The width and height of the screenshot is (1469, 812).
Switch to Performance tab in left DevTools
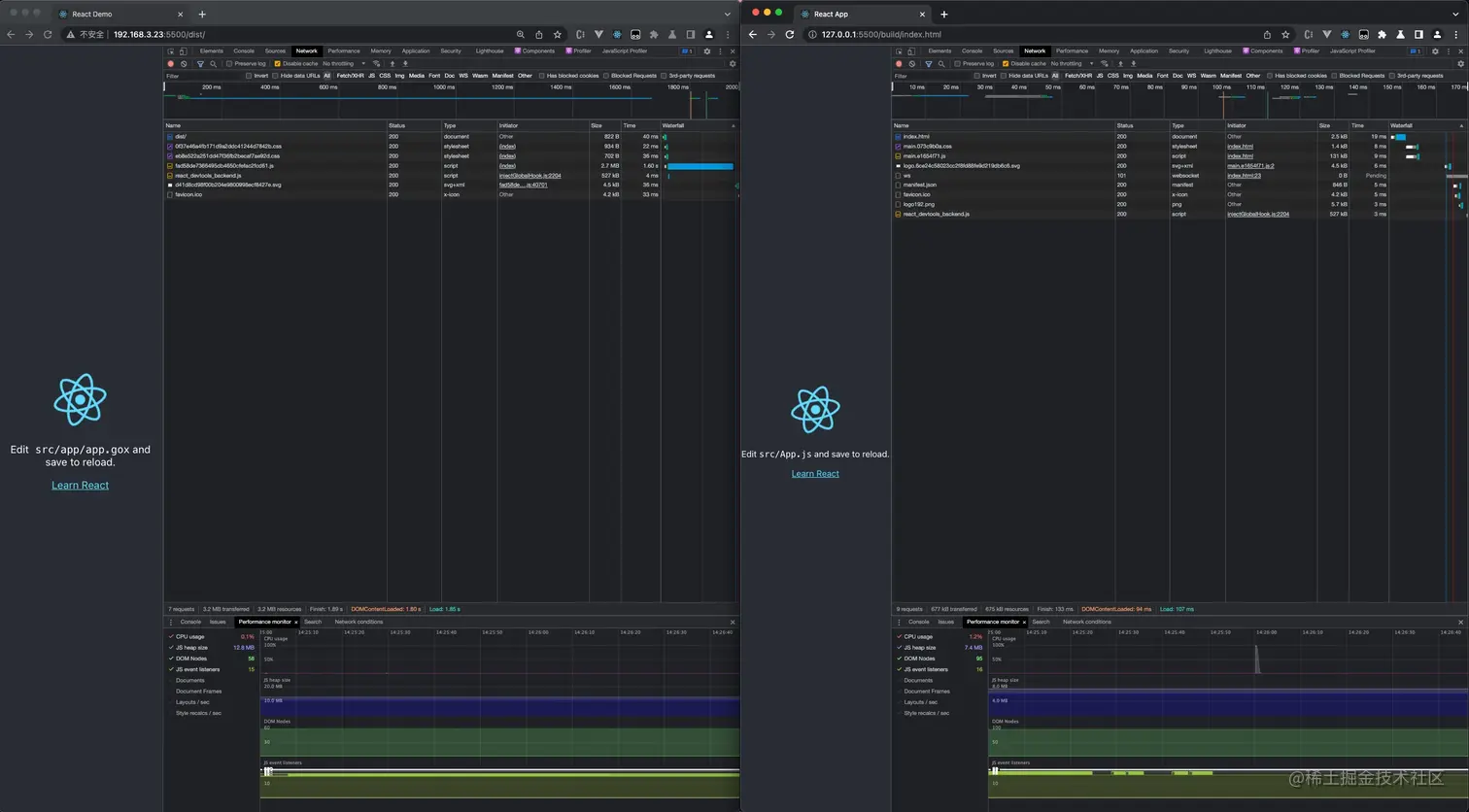coord(343,51)
